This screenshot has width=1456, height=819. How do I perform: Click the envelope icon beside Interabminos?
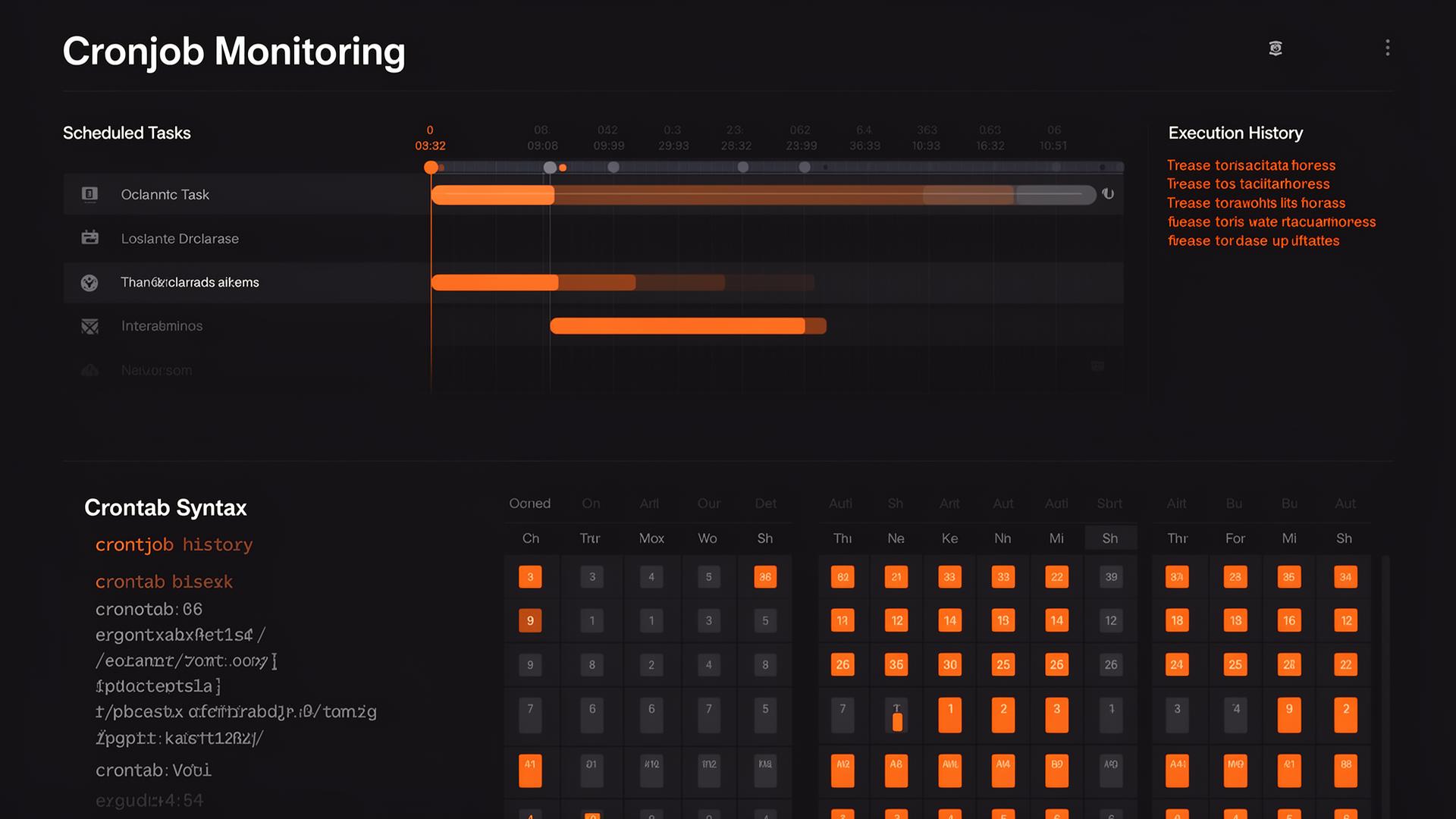click(89, 326)
